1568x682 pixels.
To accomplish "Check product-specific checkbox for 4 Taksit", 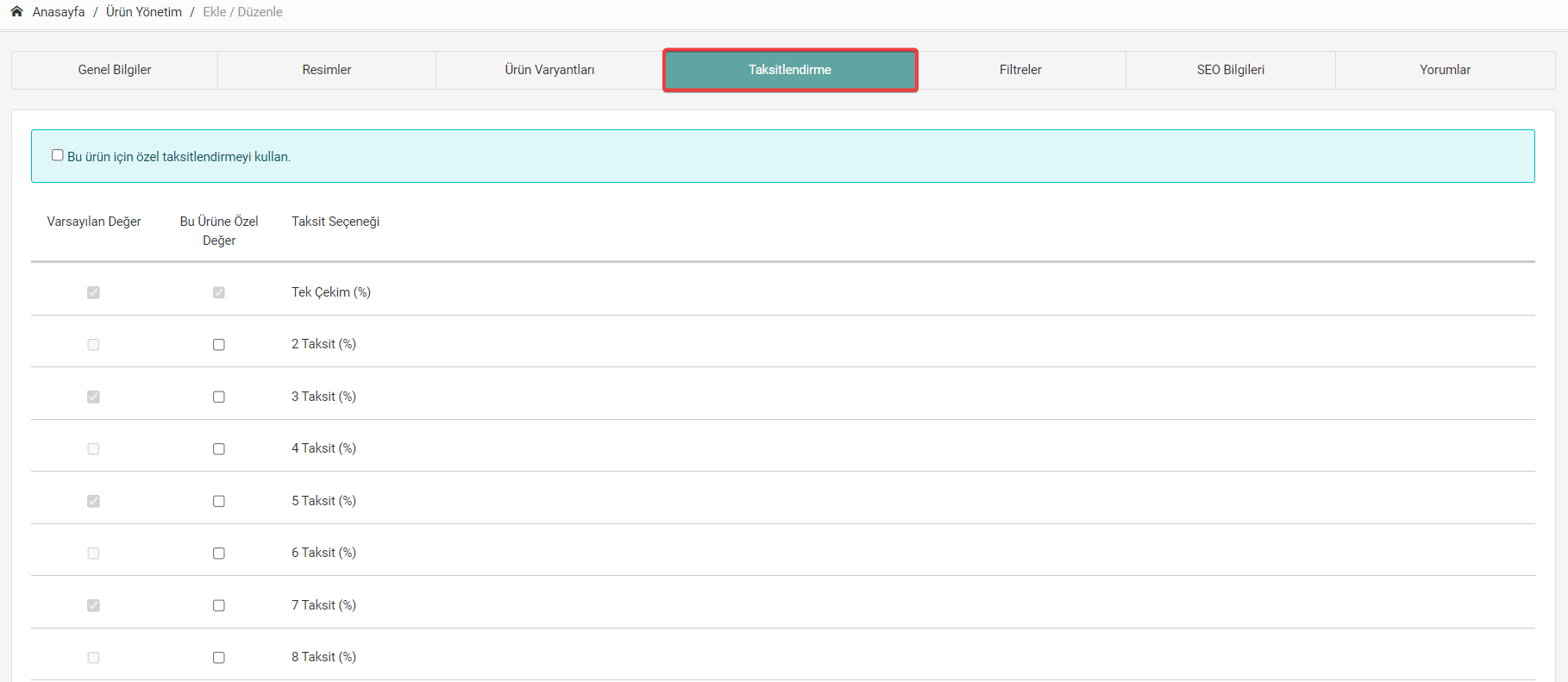I will [x=219, y=449].
